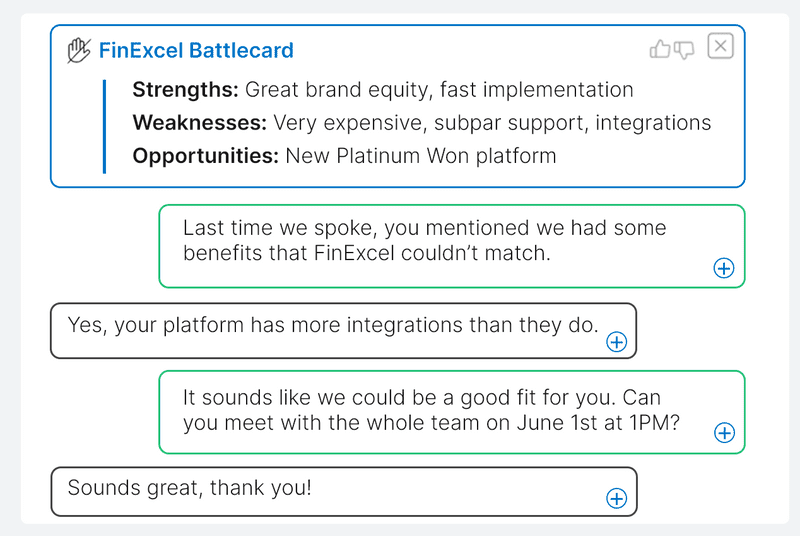
Task: Give the battlecard a thumbs up
Action: point(660,49)
